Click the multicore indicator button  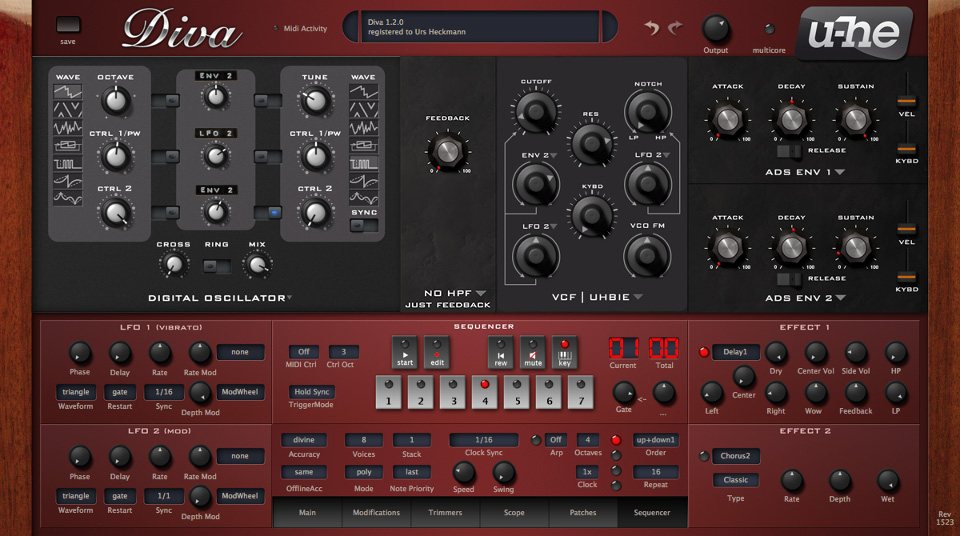pyautogui.click(x=770, y=29)
